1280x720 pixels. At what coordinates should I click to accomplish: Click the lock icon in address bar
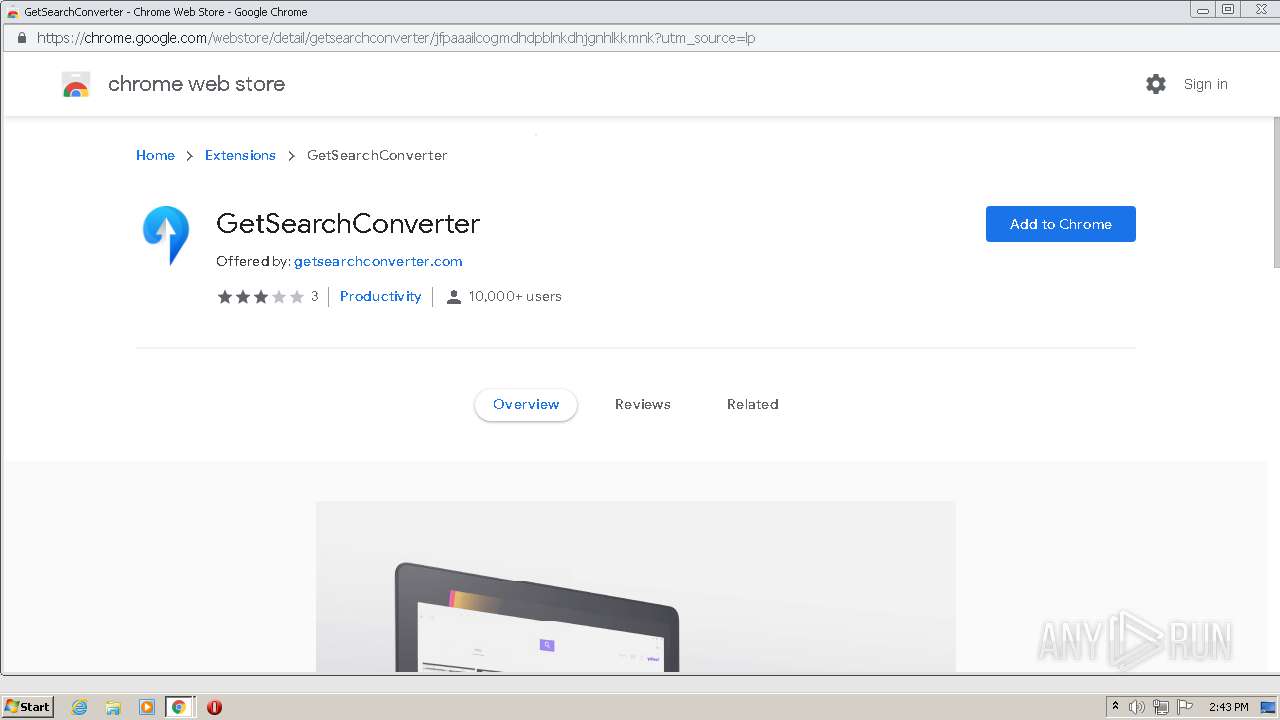pyautogui.click(x=21, y=38)
